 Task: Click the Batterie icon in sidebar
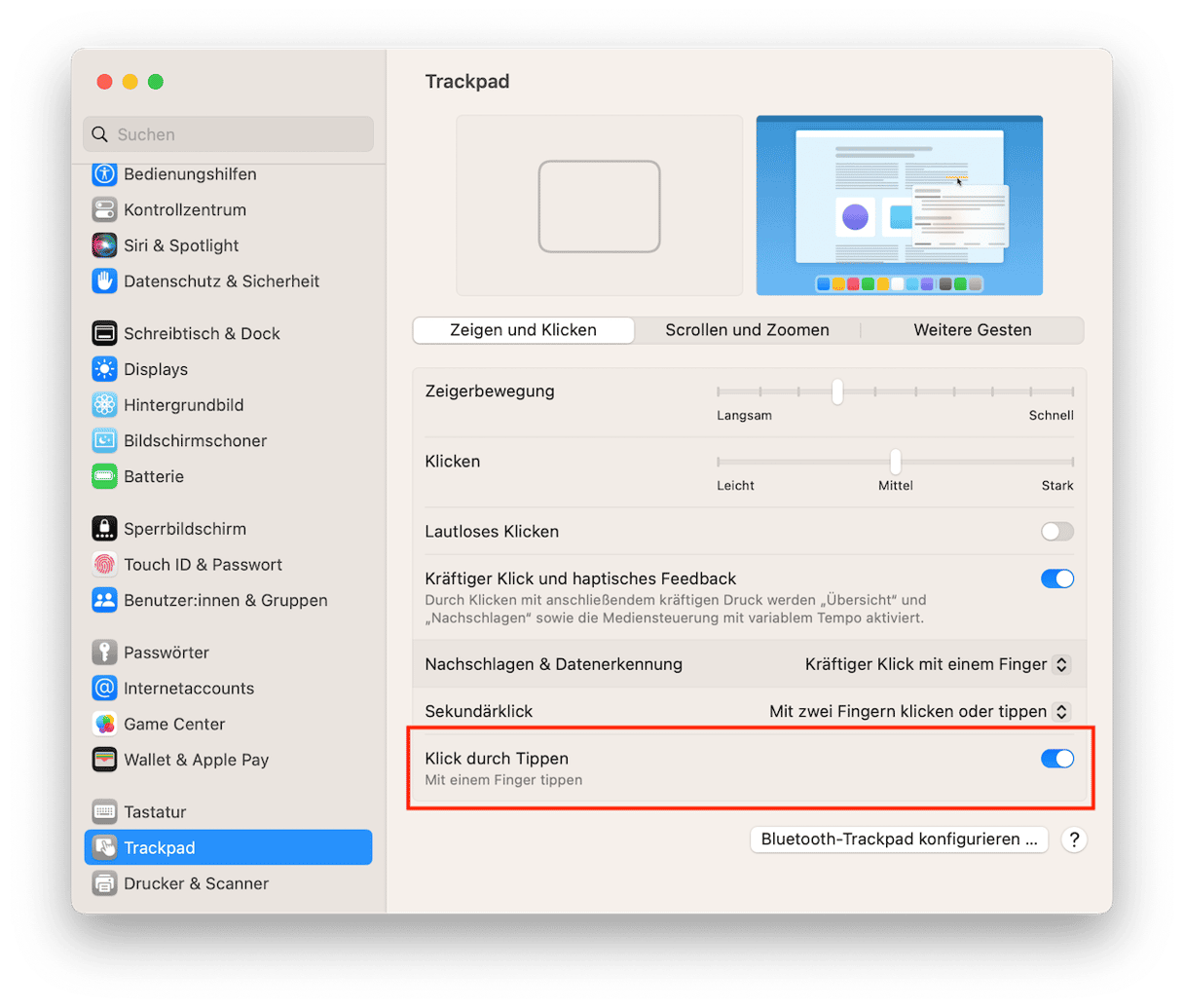click(104, 476)
